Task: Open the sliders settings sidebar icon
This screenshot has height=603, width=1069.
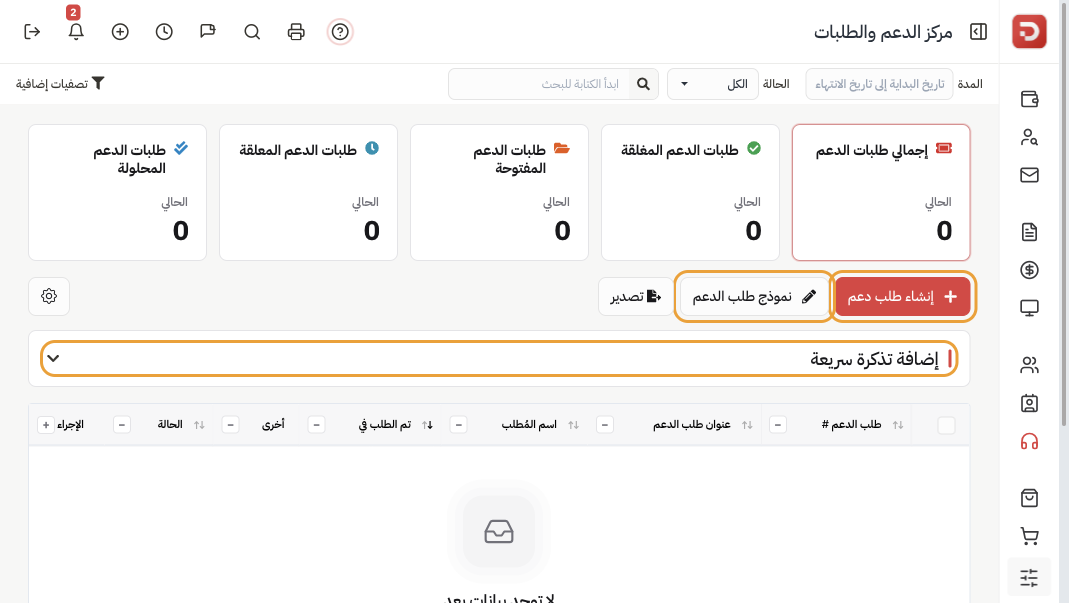Action: [x=1029, y=578]
